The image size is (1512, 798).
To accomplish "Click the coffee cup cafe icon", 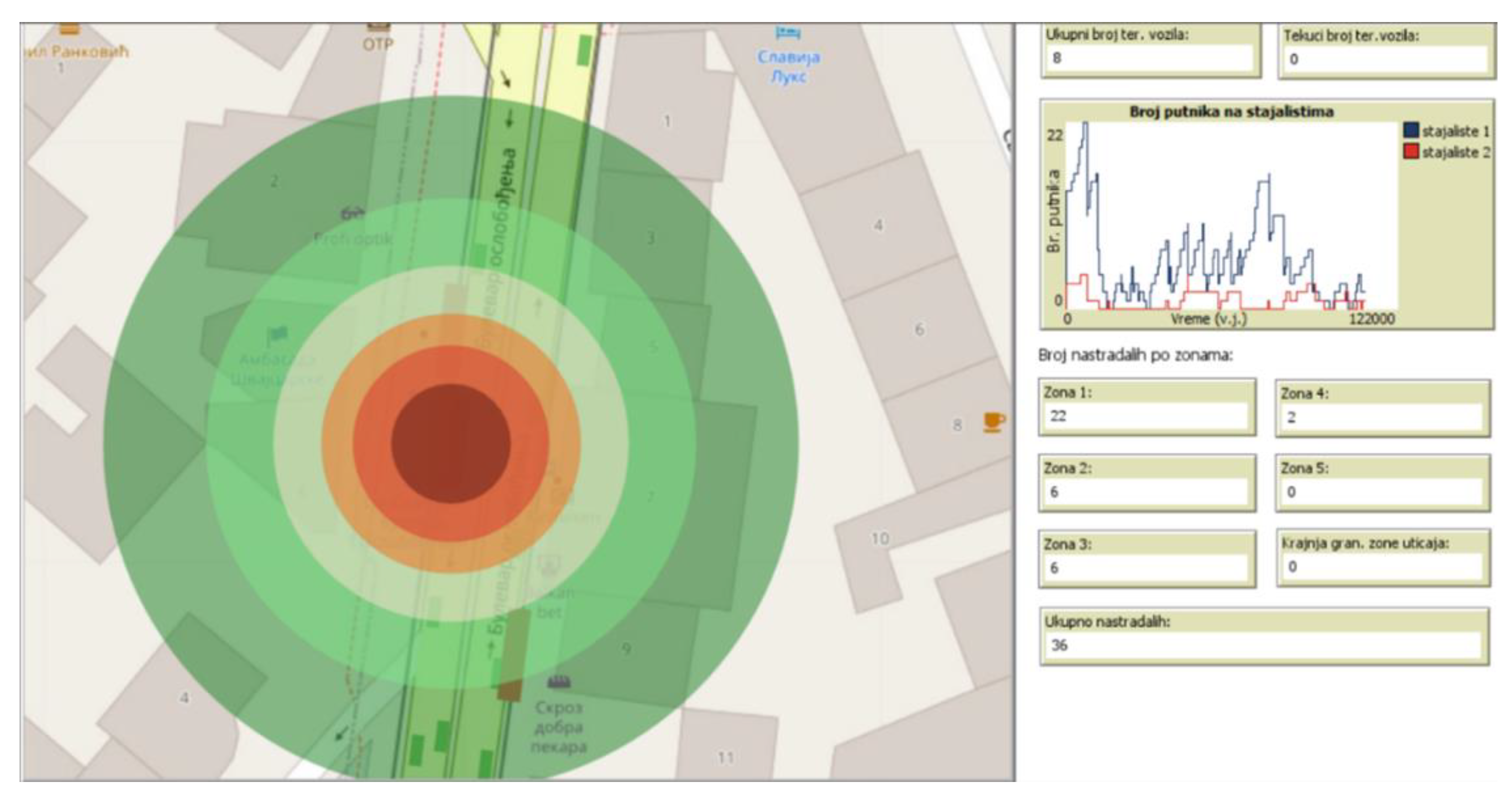I will click(x=993, y=422).
